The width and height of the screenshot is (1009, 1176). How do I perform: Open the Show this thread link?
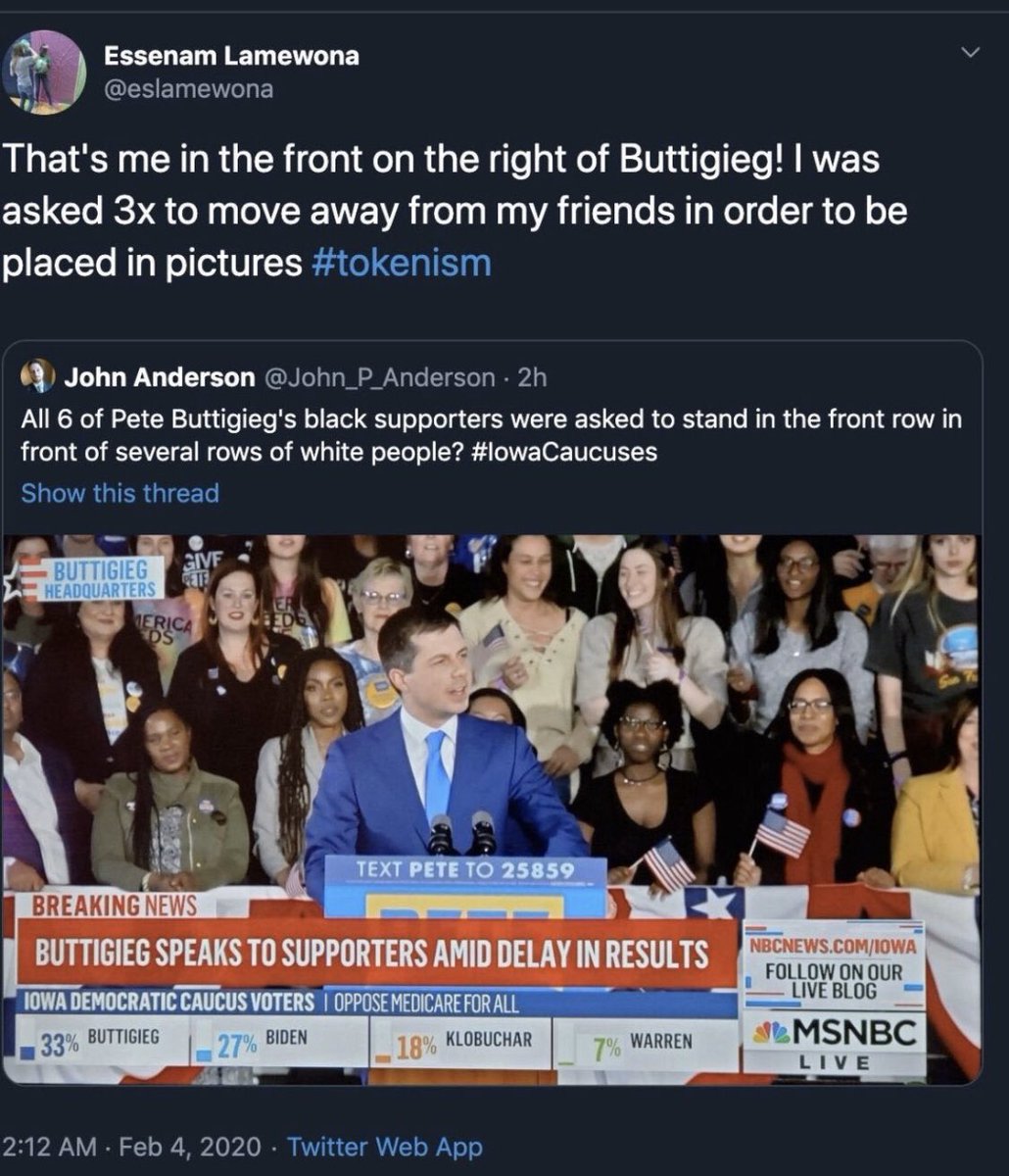point(120,493)
